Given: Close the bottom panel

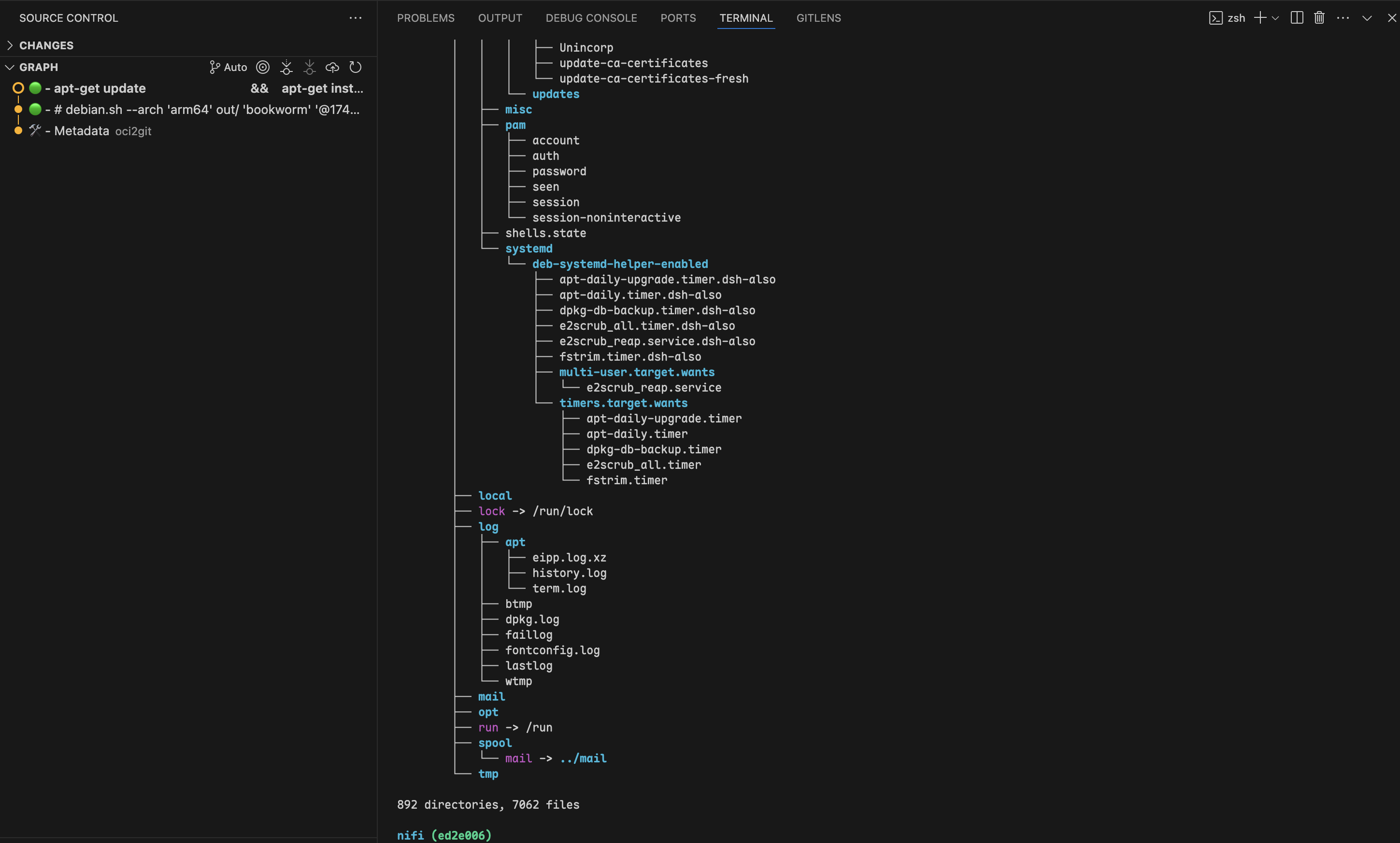Looking at the screenshot, I should [1391, 18].
